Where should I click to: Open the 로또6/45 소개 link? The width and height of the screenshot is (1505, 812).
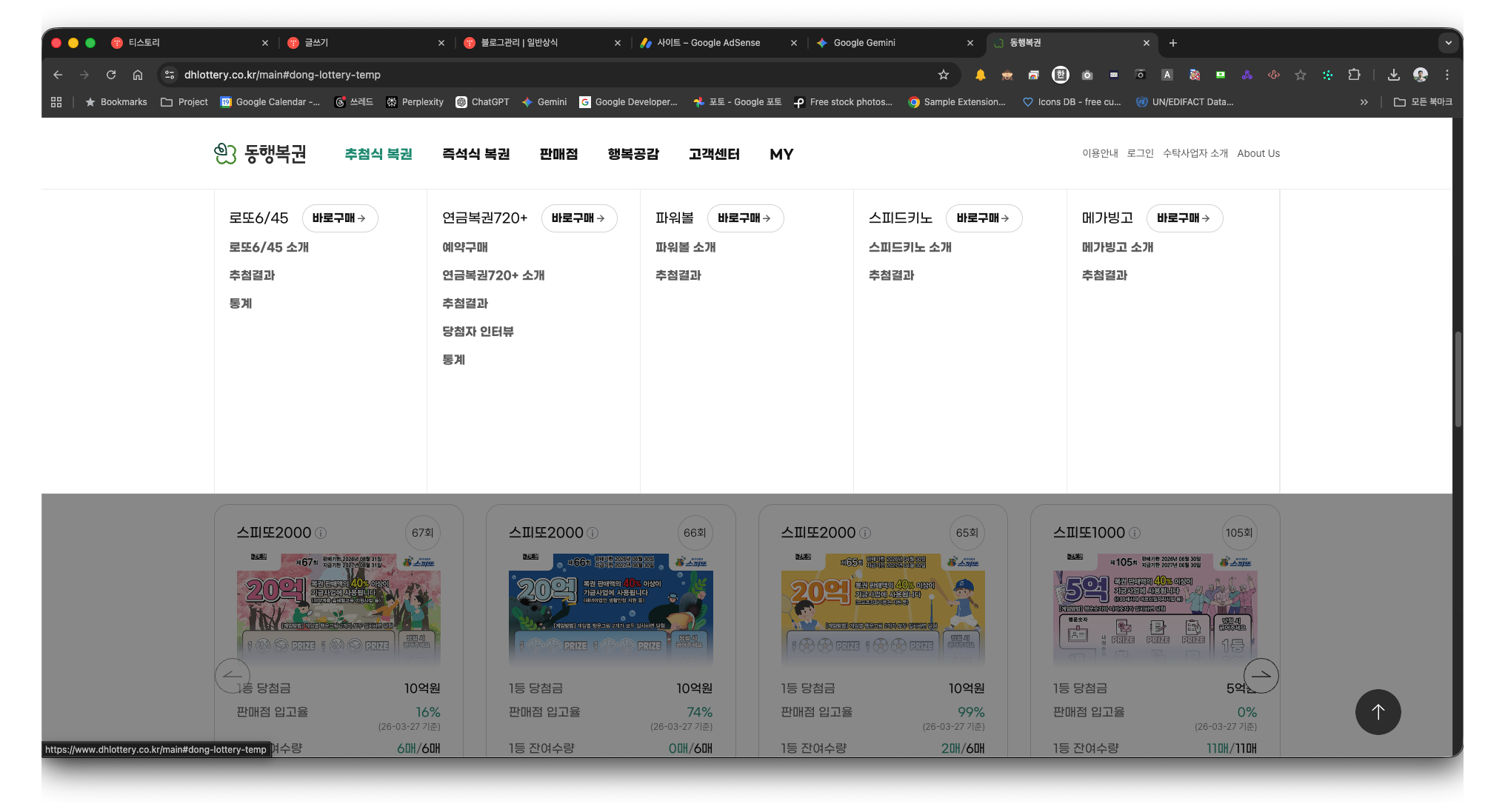pos(269,247)
